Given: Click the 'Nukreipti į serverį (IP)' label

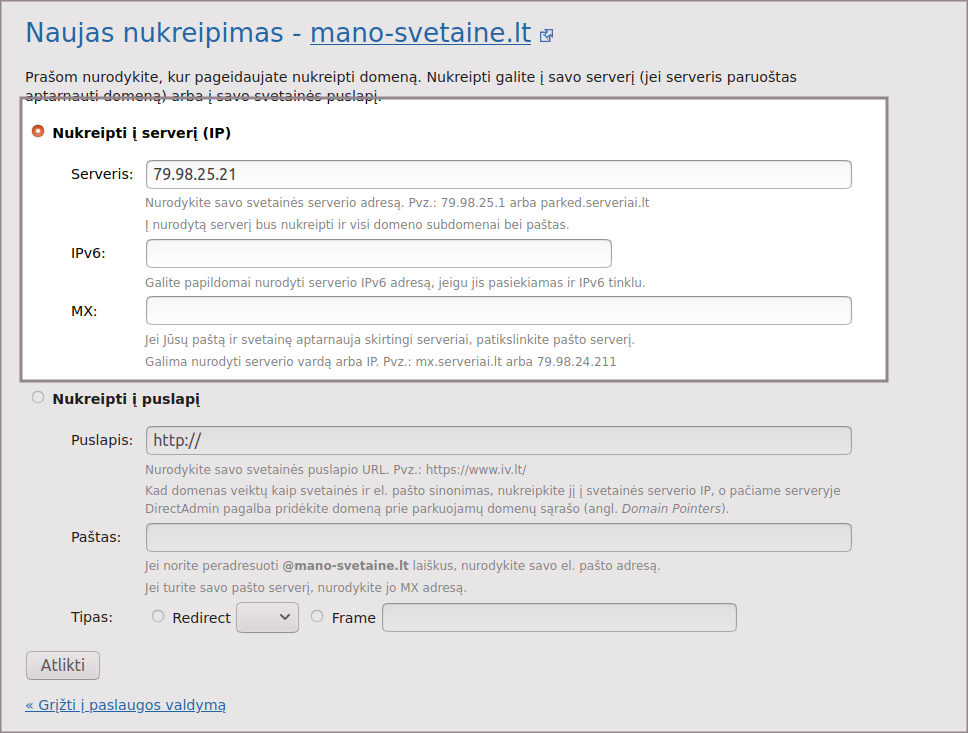Looking at the screenshot, I should 142,132.
